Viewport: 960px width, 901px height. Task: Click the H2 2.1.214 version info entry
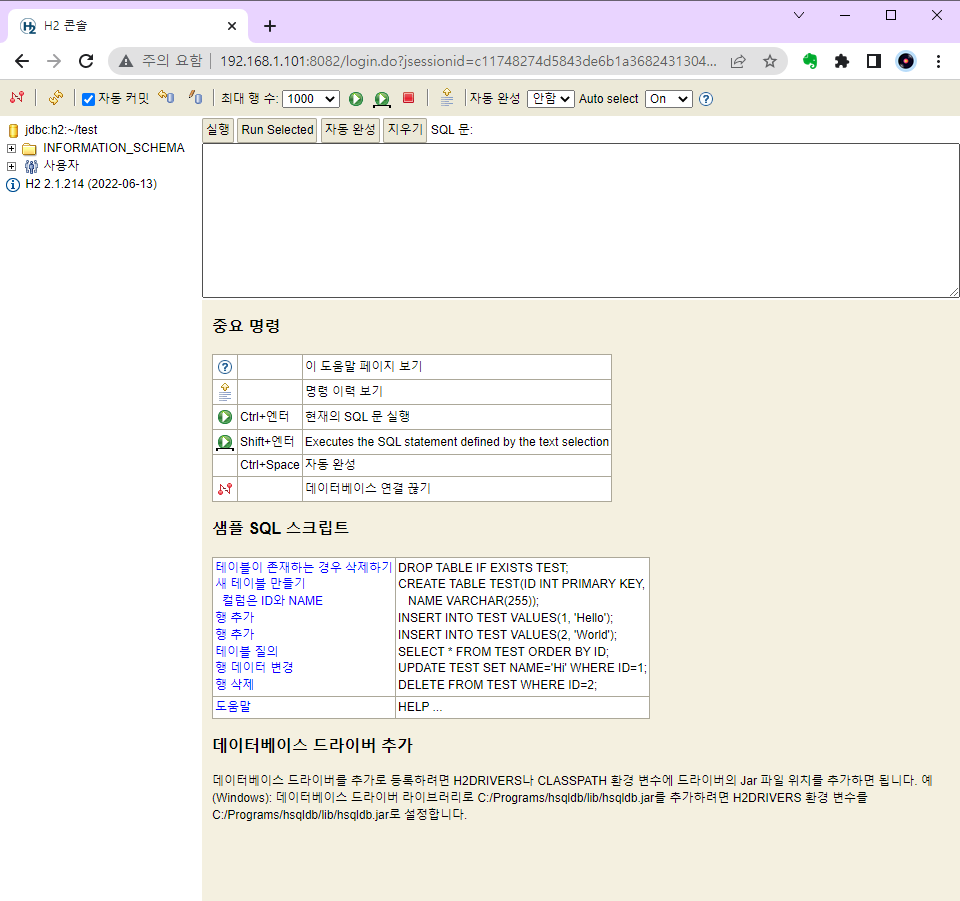point(91,184)
